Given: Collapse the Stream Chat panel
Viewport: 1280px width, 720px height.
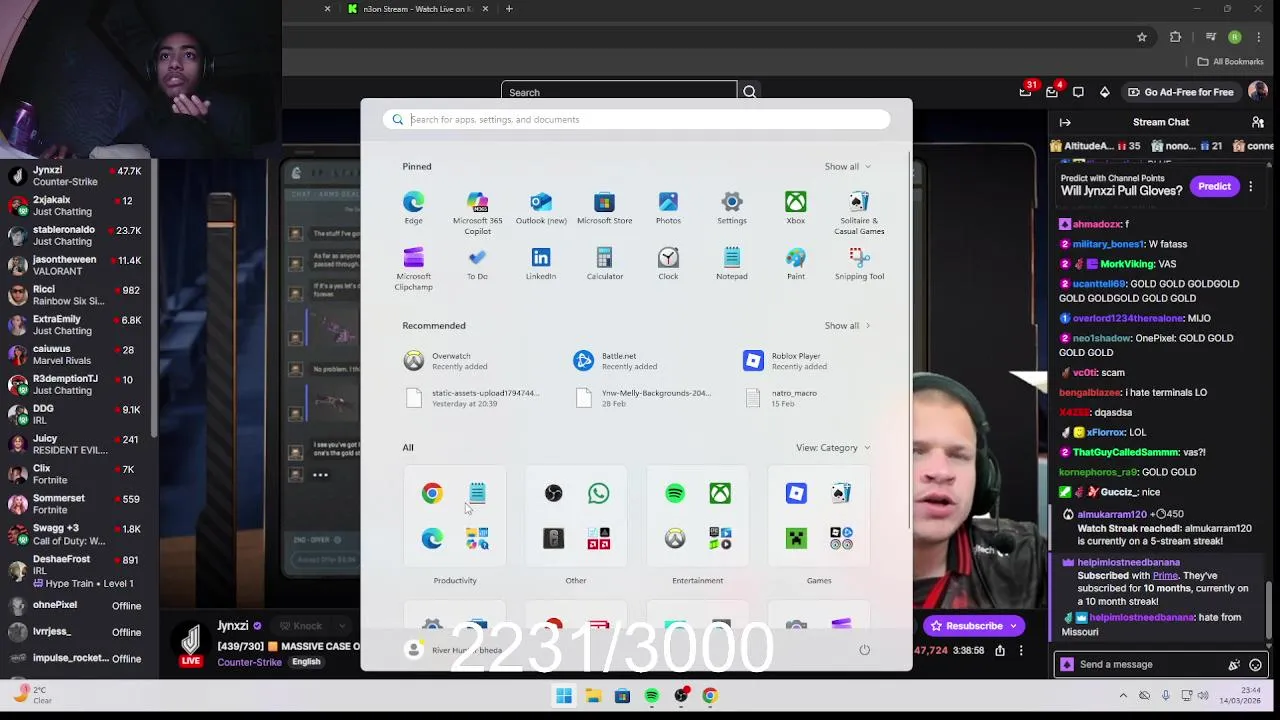Looking at the screenshot, I should (x=1065, y=122).
